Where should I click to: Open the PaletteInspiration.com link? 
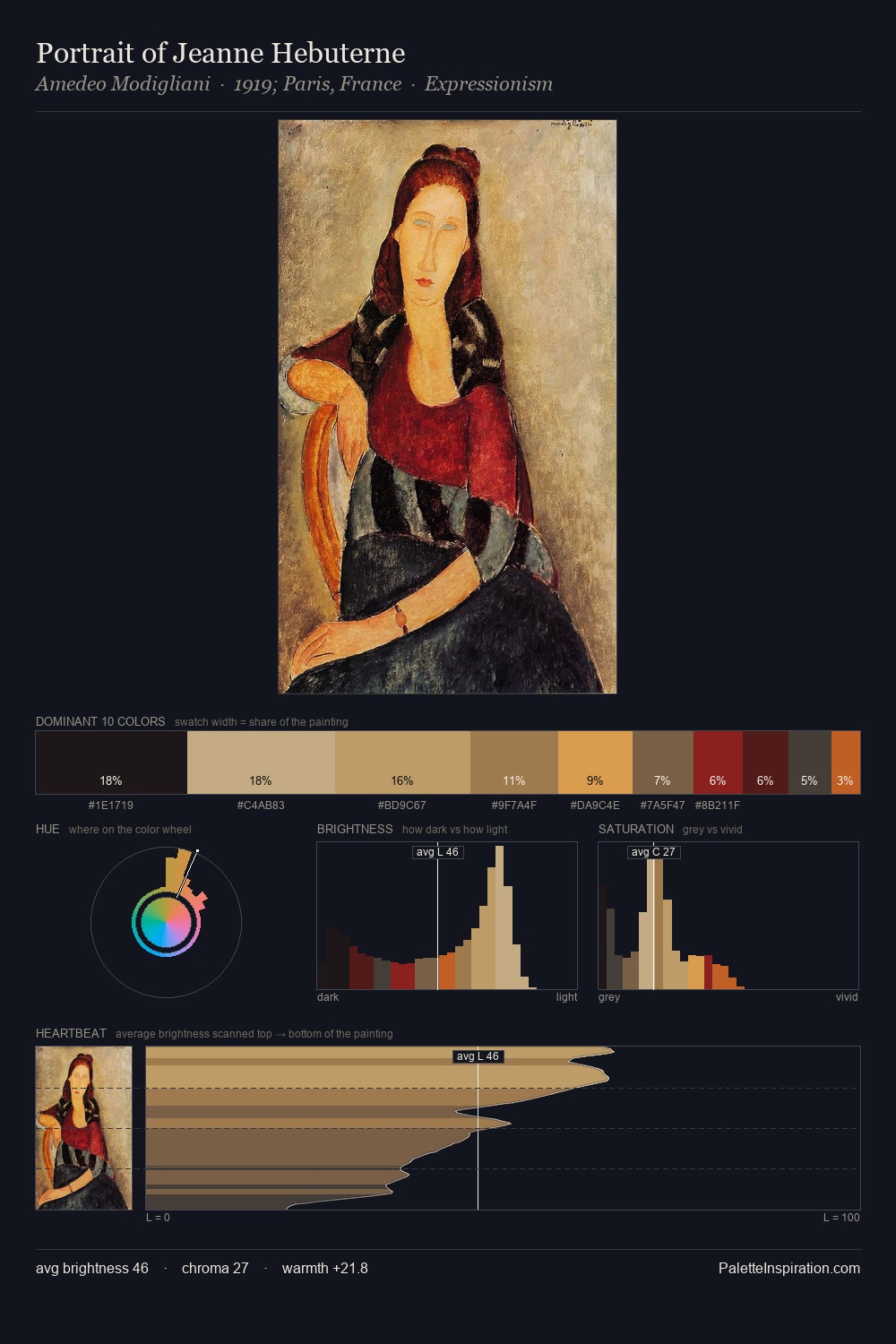[x=789, y=1268]
